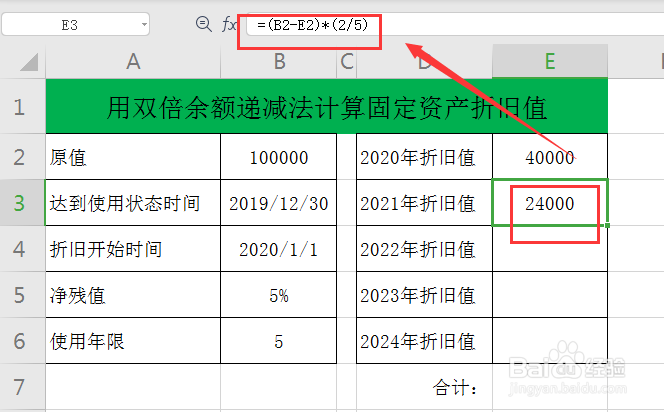664x412 pixels.
Task: Click cell 使用年限
Action: click(x=133, y=341)
